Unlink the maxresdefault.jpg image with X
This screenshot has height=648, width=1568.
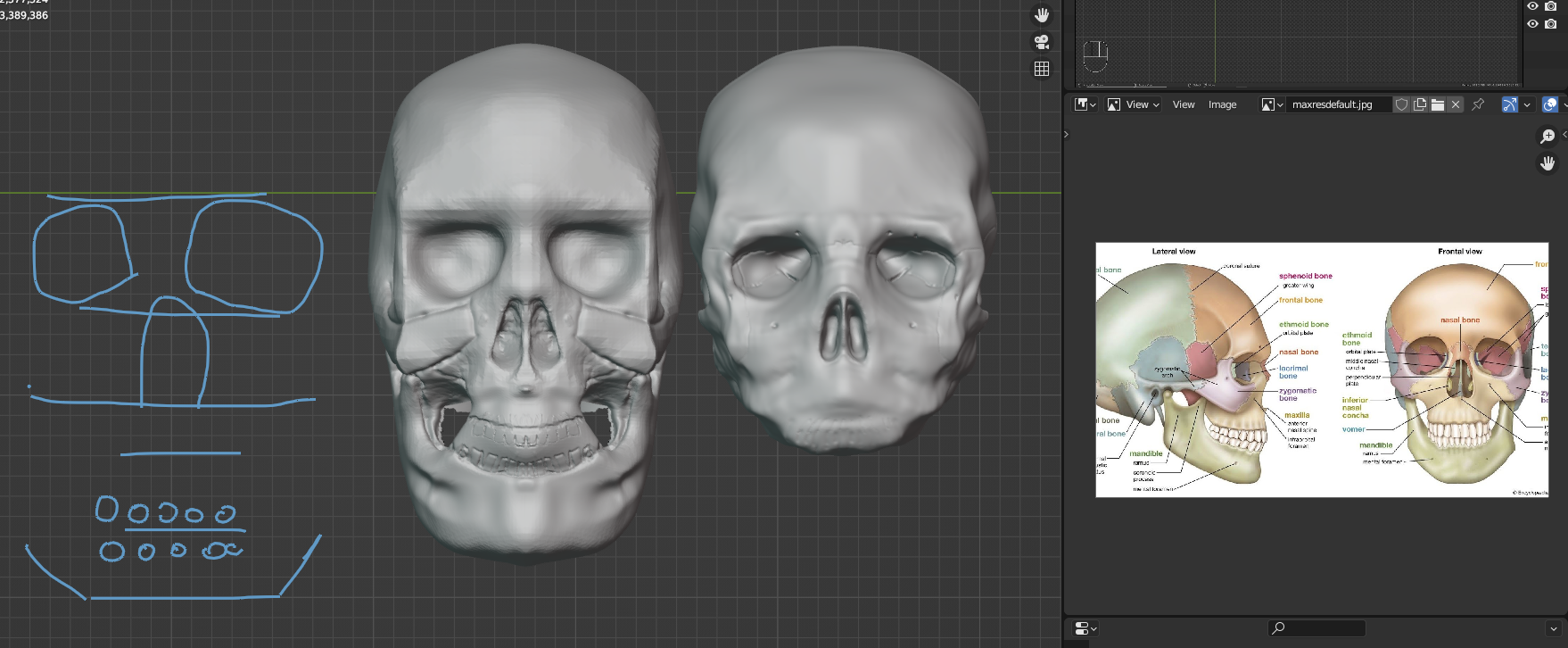[1456, 104]
